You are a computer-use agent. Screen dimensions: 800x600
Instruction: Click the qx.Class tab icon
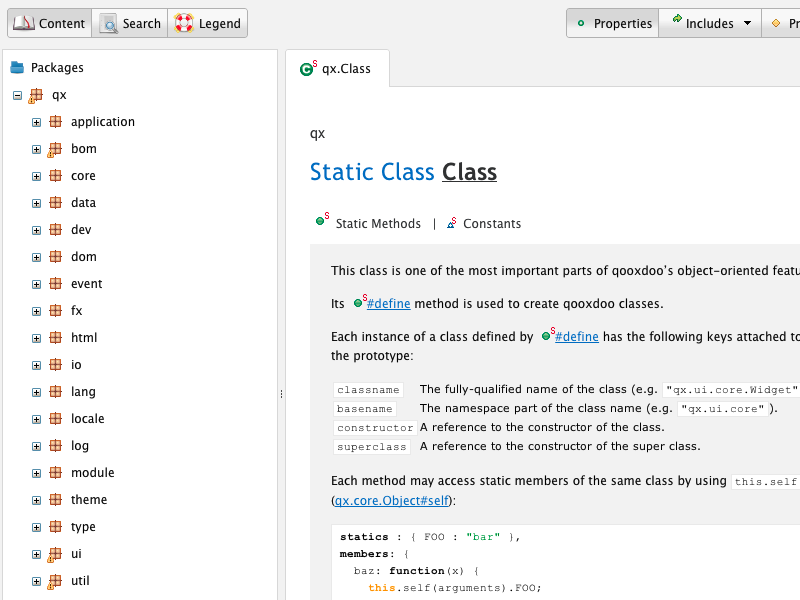(308, 69)
